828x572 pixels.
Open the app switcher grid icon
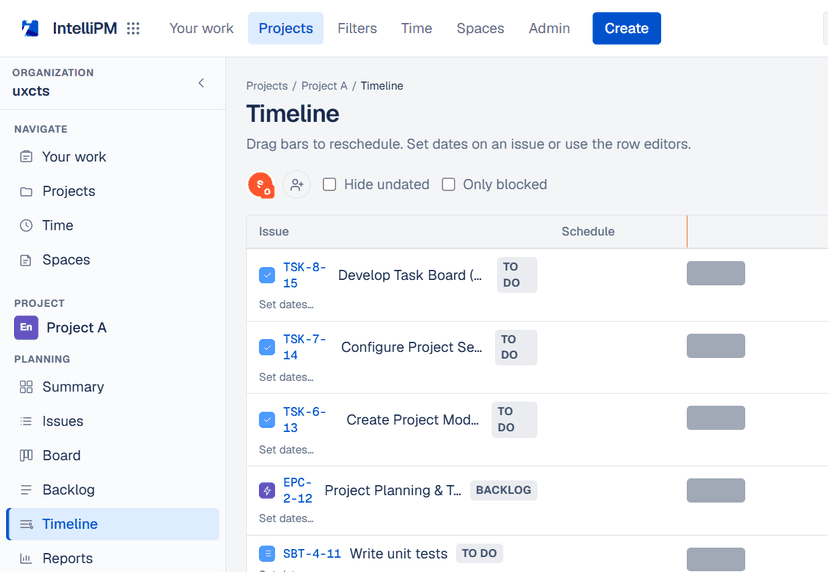pyautogui.click(x=133, y=29)
